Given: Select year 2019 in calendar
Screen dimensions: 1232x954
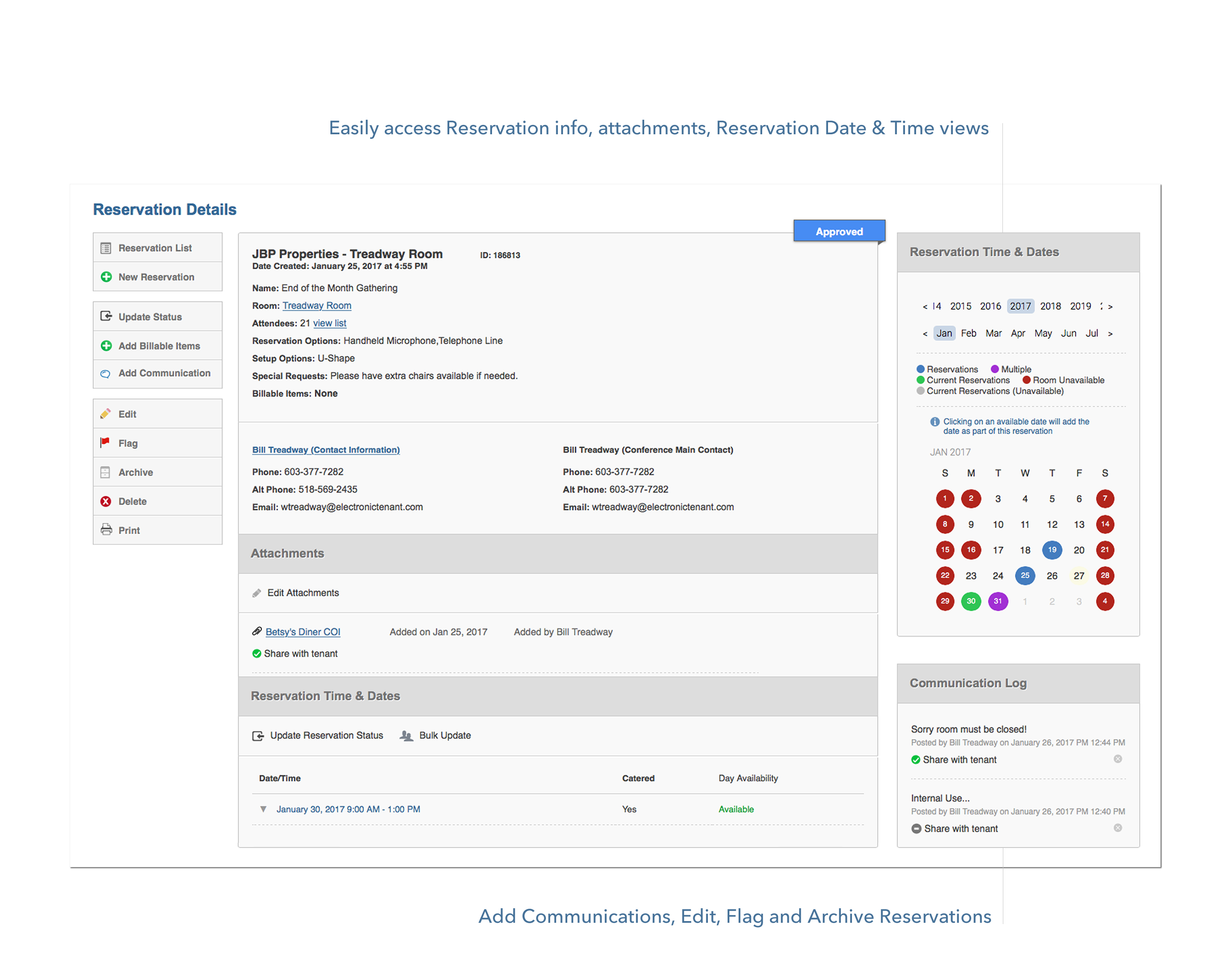Looking at the screenshot, I should pyautogui.click(x=1081, y=306).
